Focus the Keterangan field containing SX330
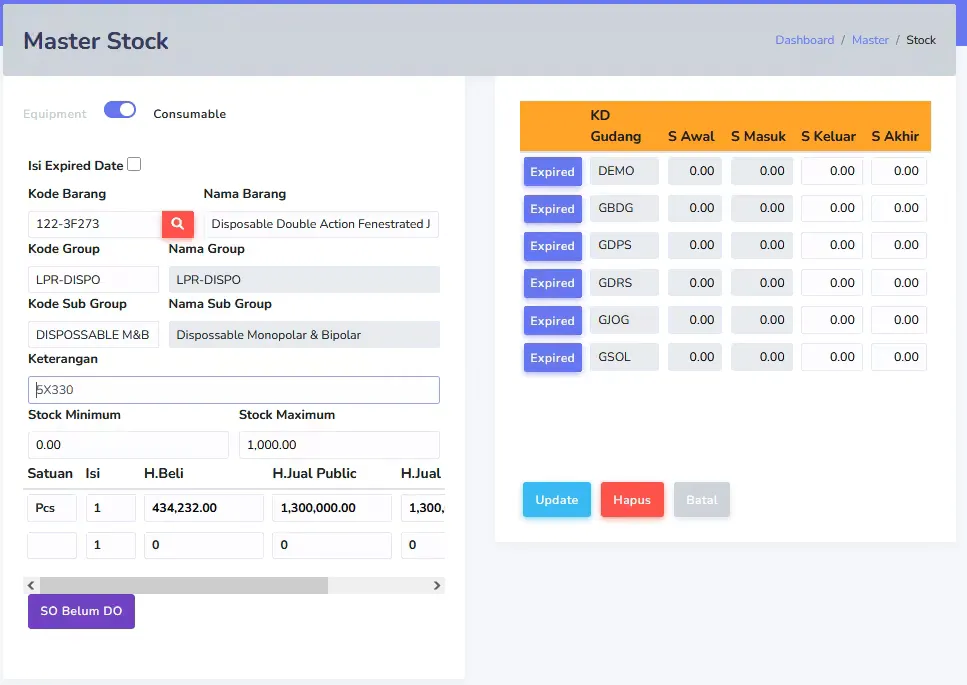The height and width of the screenshot is (685, 967). [x=234, y=390]
